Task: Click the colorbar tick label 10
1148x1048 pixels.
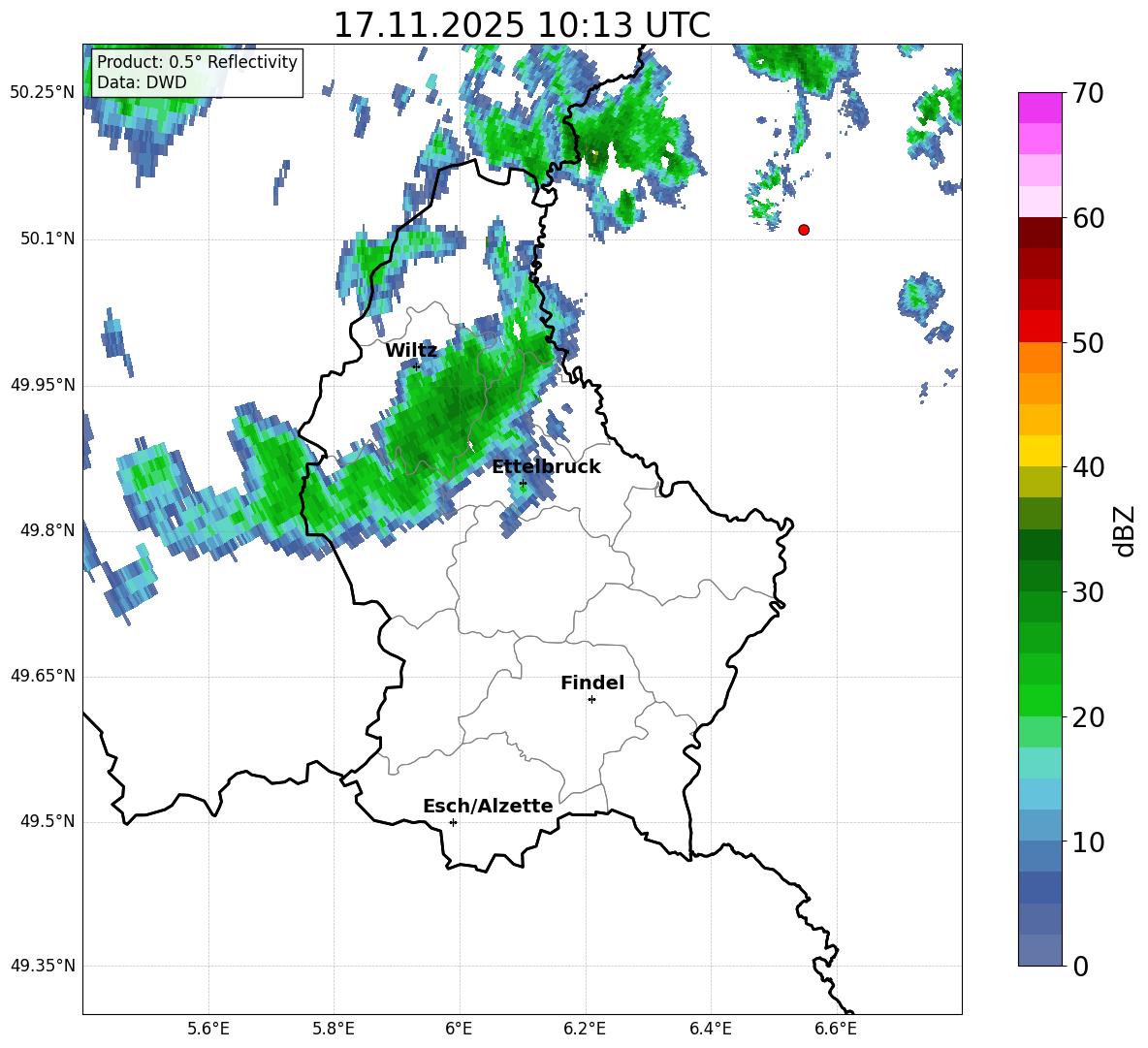Action: point(1088,842)
